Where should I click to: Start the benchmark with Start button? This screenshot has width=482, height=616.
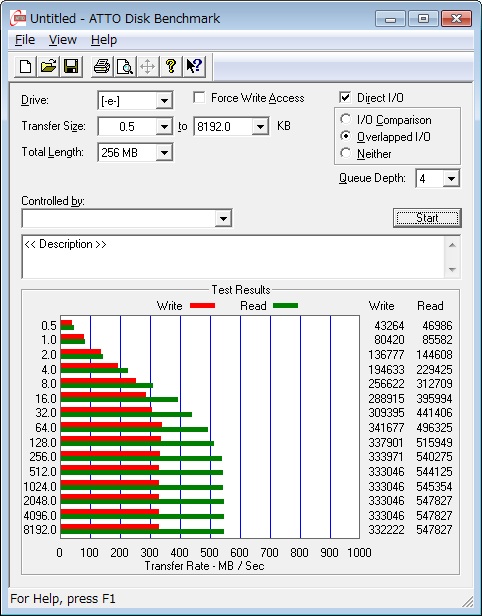(427, 218)
